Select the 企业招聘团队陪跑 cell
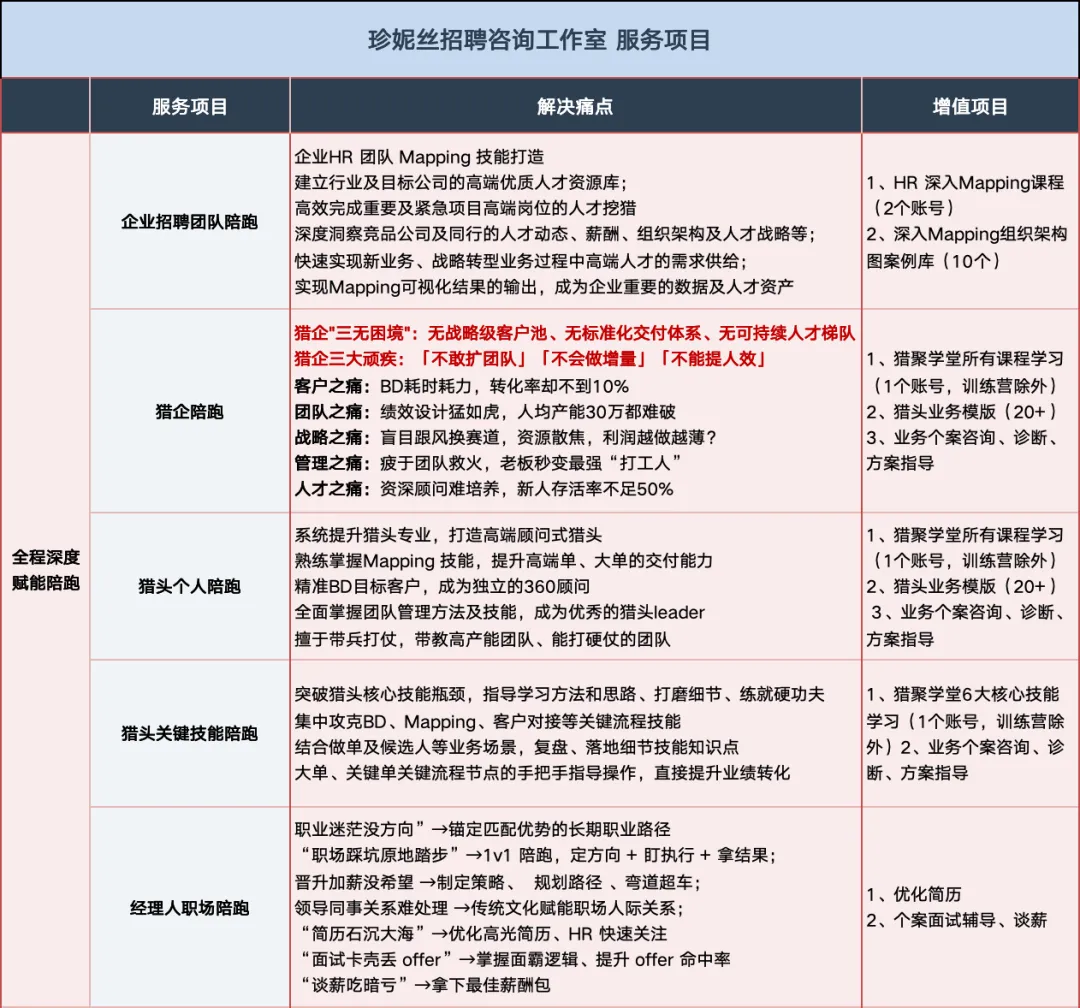The image size is (1080, 1008). pos(189,222)
